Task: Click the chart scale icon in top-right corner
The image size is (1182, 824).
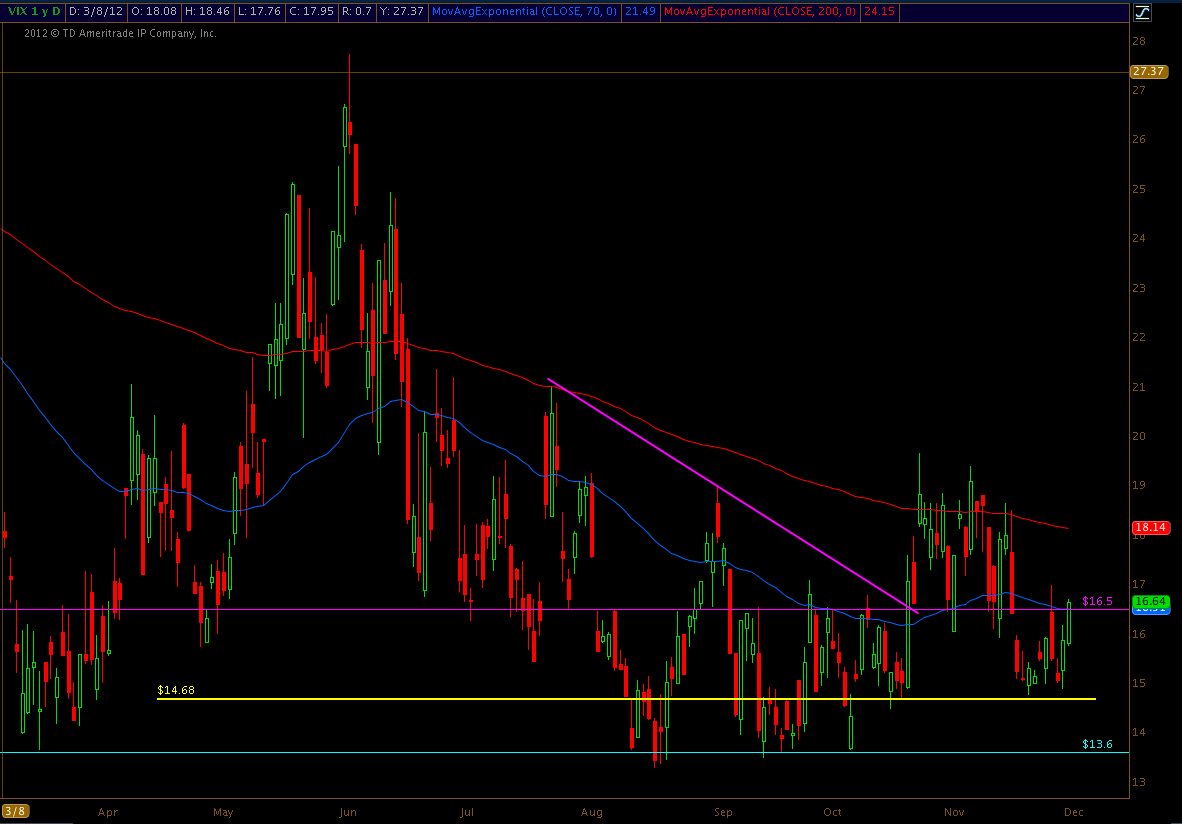Action: pyautogui.click(x=1143, y=12)
